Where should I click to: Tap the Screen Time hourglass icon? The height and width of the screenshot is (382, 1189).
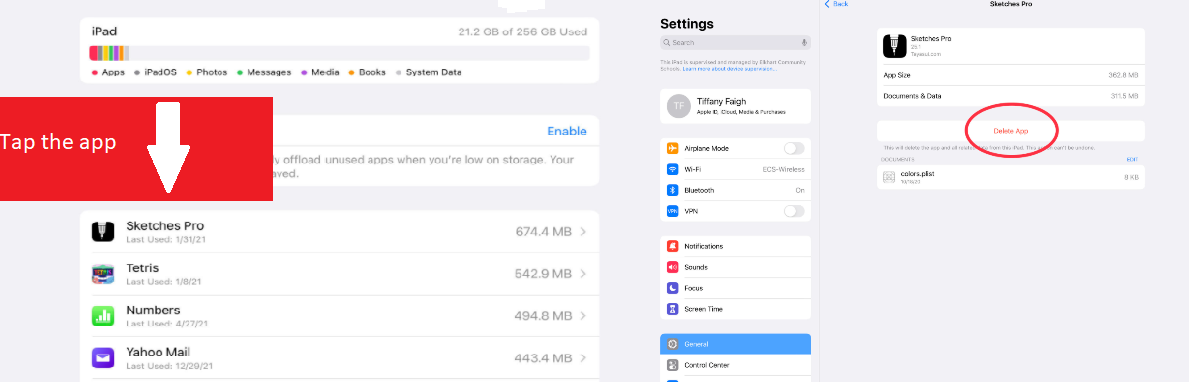pyautogui.click(x=673, y=309)
